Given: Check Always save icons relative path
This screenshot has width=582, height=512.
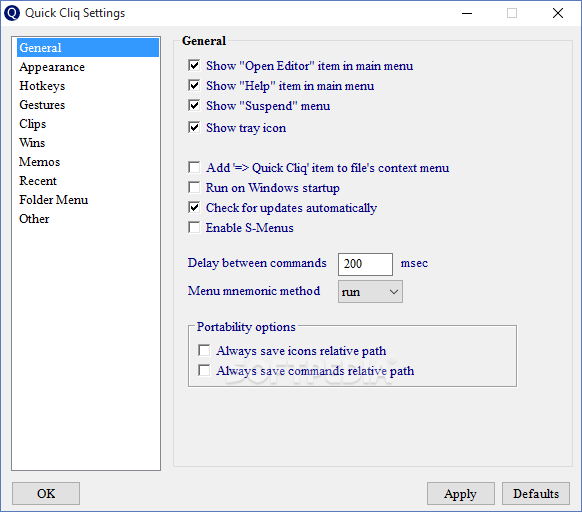Looking at the screenshot, I should click(x=204, y=350).
